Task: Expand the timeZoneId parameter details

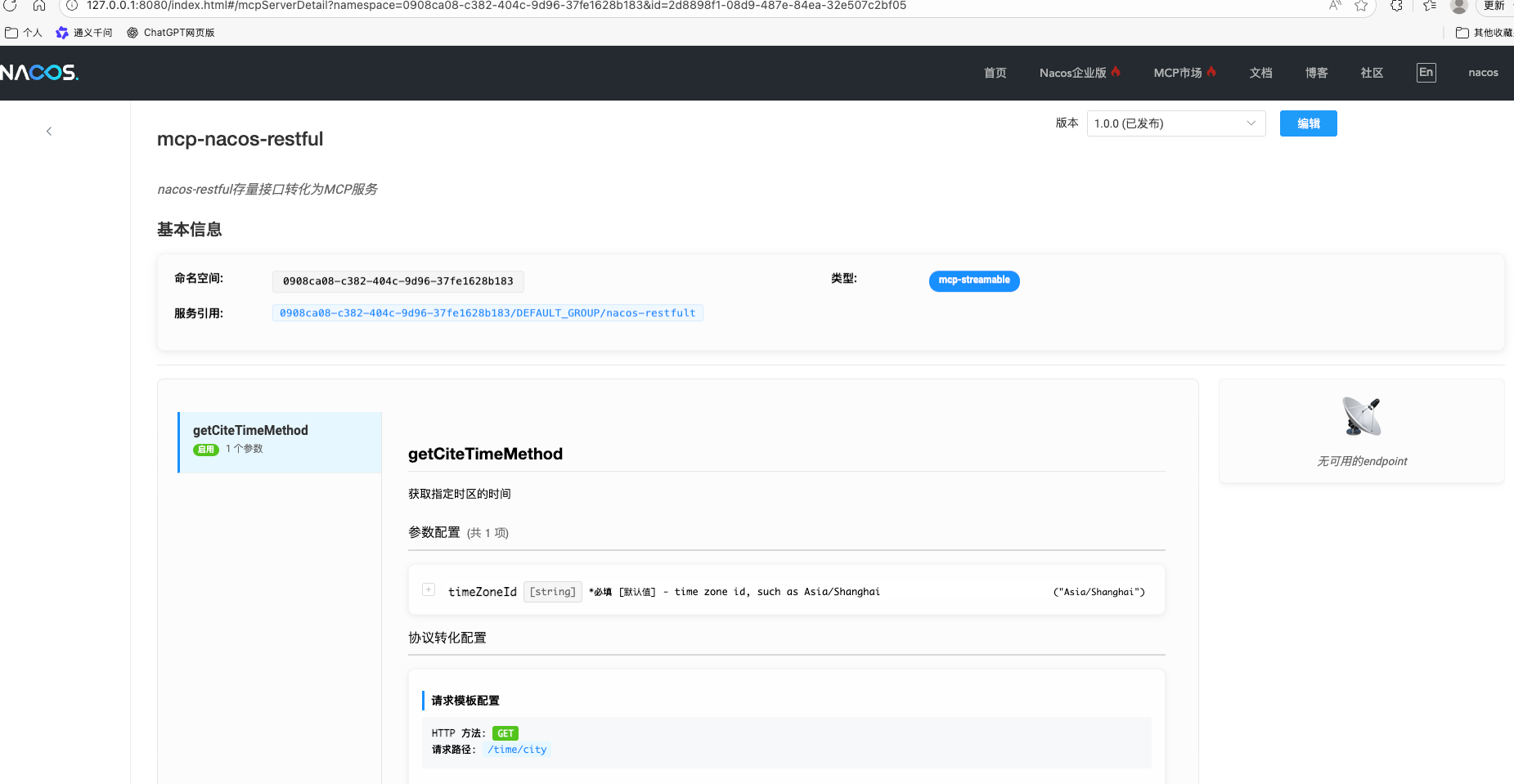Action: (x=428, y=589)
